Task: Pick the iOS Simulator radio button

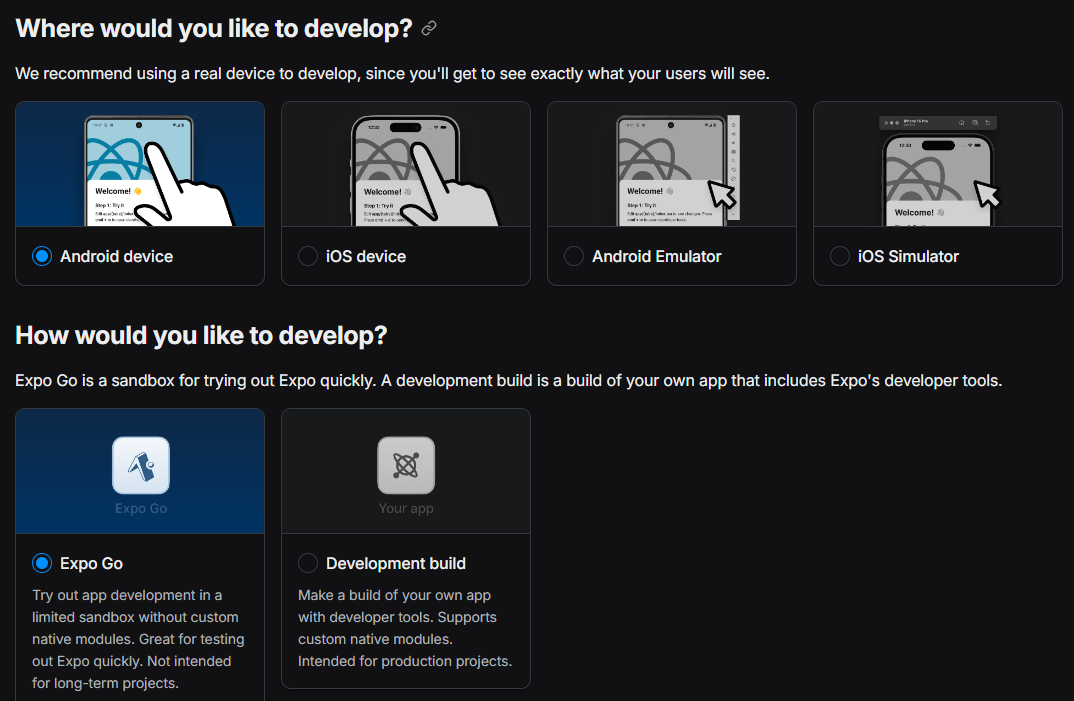Action: 840,256
